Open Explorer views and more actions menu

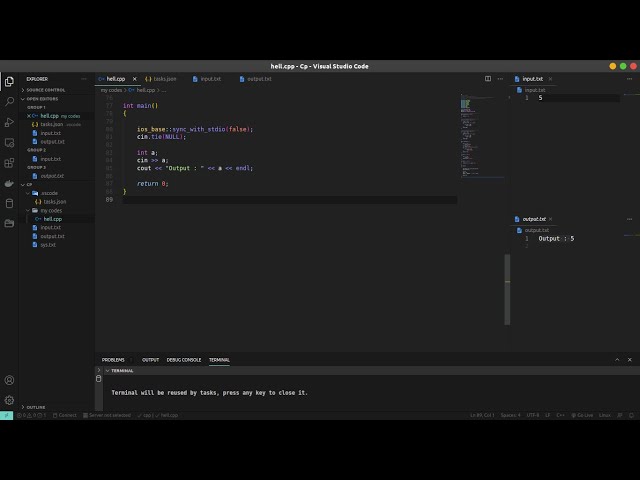pyautogui.click(x=84, y=79)
